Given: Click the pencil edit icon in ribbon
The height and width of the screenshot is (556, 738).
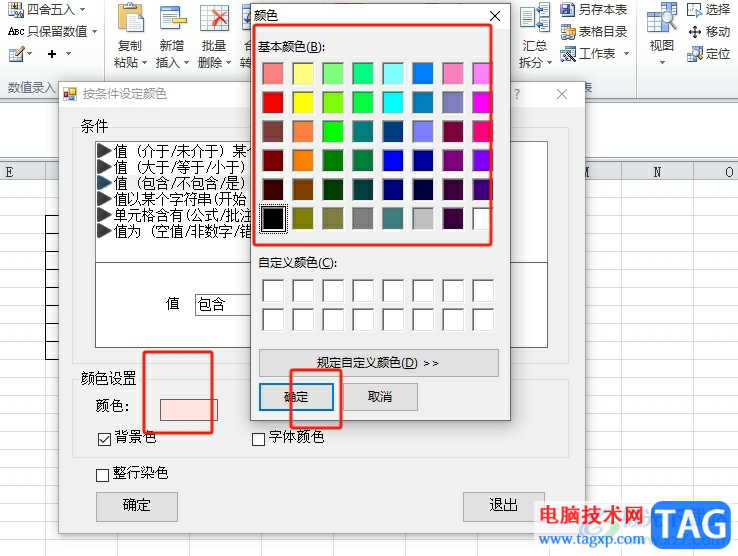Looking at the screenshot, I should point(16,54).
